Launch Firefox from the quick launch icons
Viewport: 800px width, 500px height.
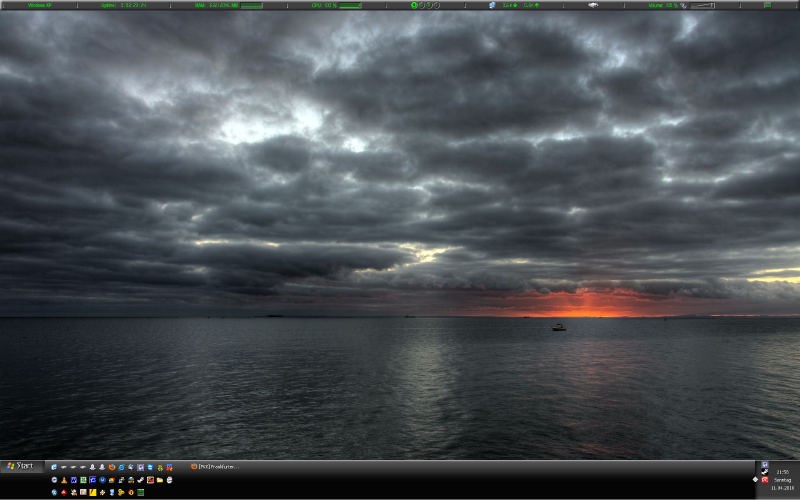pos(112,467)
